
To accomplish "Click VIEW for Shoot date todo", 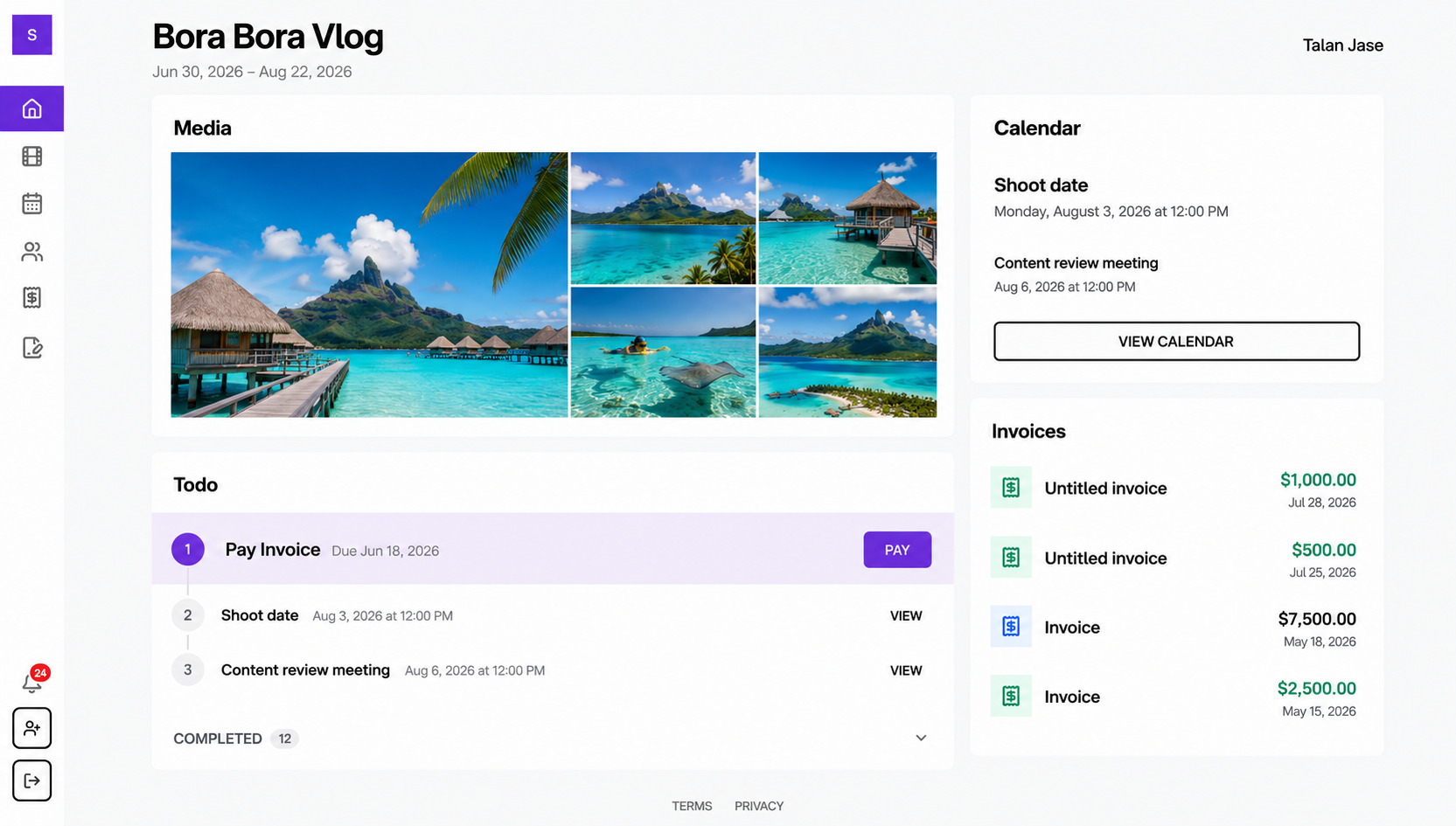I will pyautogui.click(x=906, y=615).
